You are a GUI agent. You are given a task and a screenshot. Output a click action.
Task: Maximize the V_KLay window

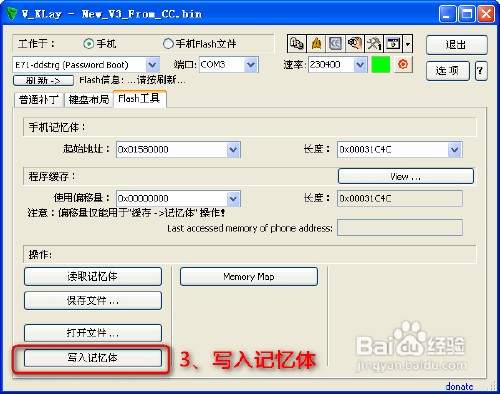(x=467, y=14)
